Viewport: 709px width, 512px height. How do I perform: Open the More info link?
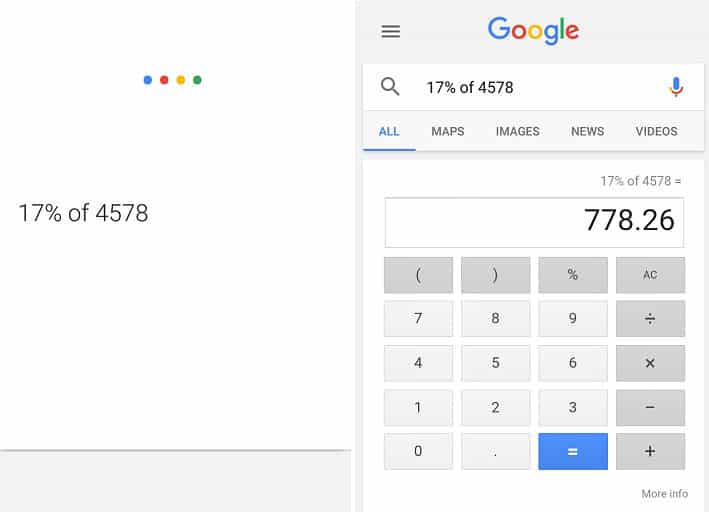pyautogui.click(x=665, y=493)
